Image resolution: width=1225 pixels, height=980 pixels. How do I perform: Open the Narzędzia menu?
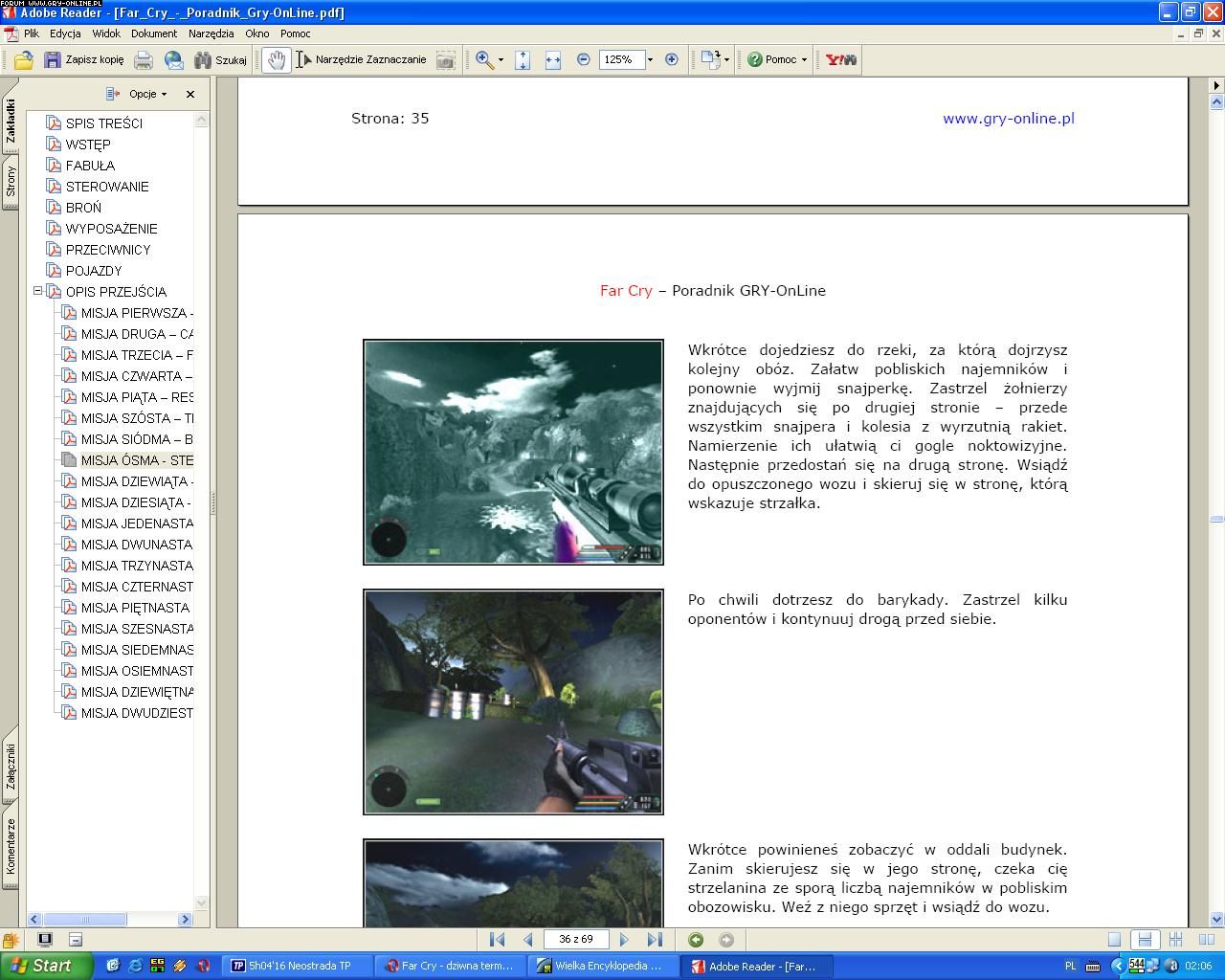click(x=212, y=33)
